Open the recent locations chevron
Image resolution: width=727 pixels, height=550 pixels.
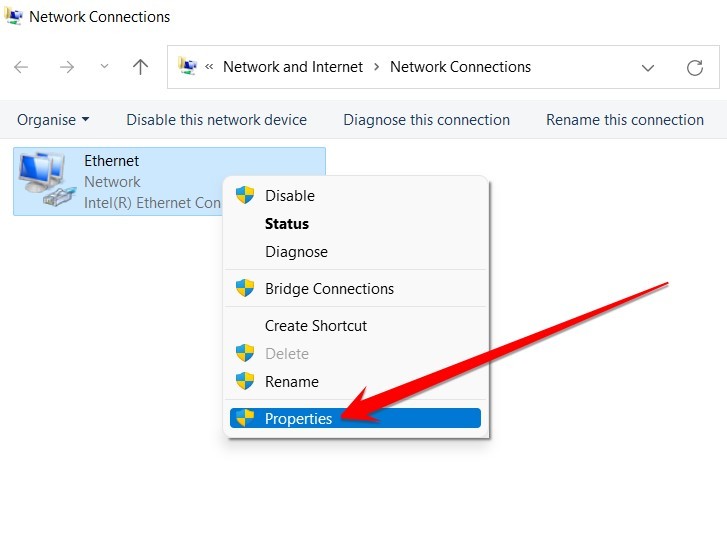[104, 66]
